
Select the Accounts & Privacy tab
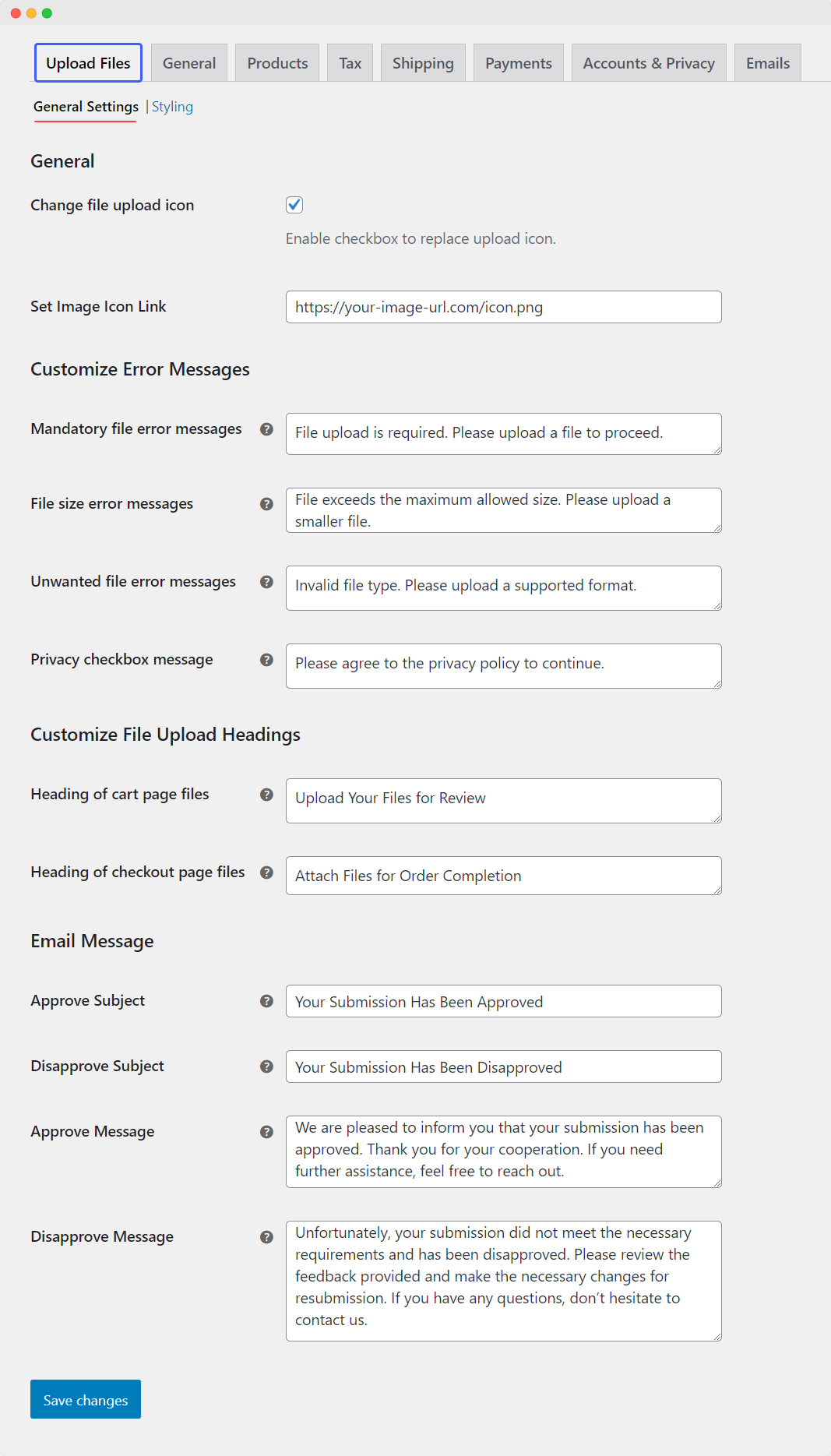pyautogui.click(x=649, y=62)
